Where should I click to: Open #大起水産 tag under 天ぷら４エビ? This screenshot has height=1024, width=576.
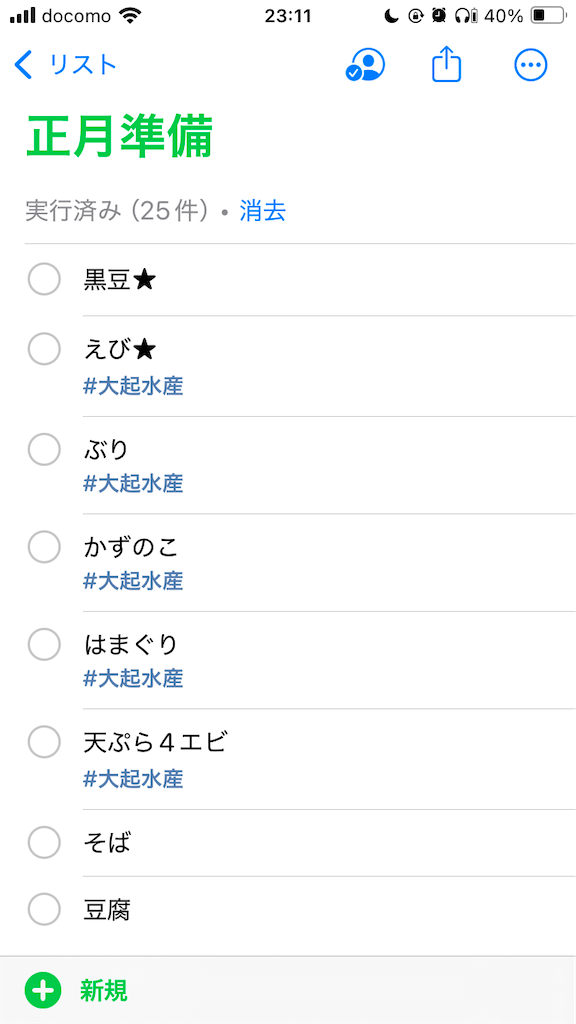tap(133, 778)
